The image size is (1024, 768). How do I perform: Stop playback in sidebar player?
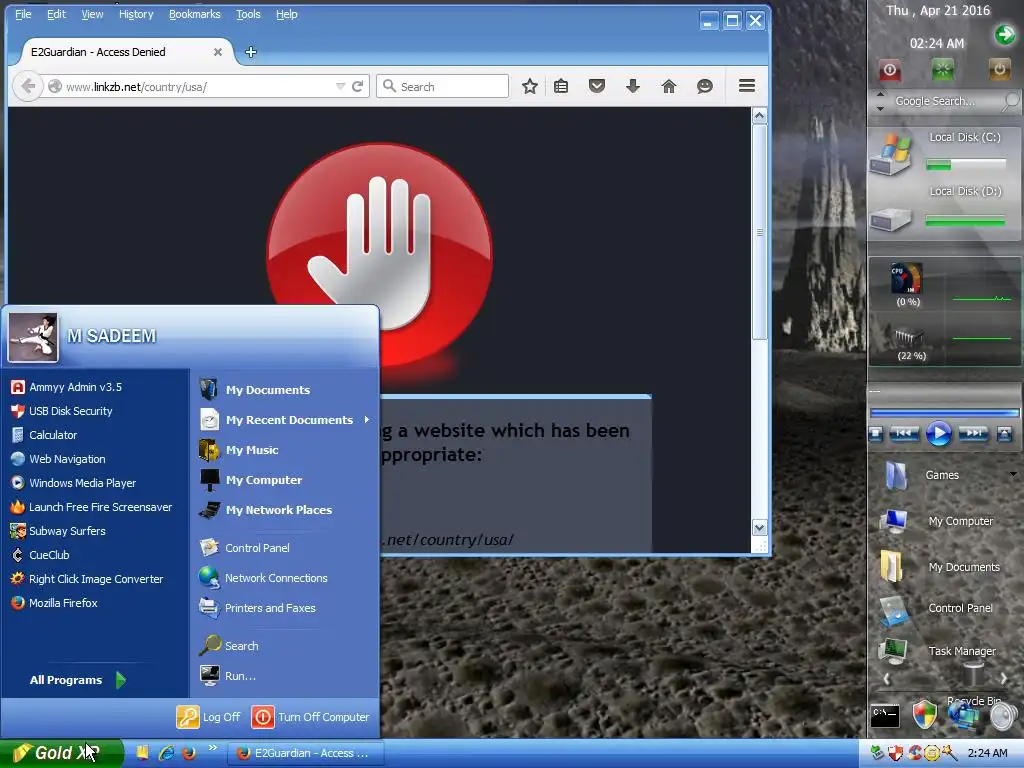[876, 433]
